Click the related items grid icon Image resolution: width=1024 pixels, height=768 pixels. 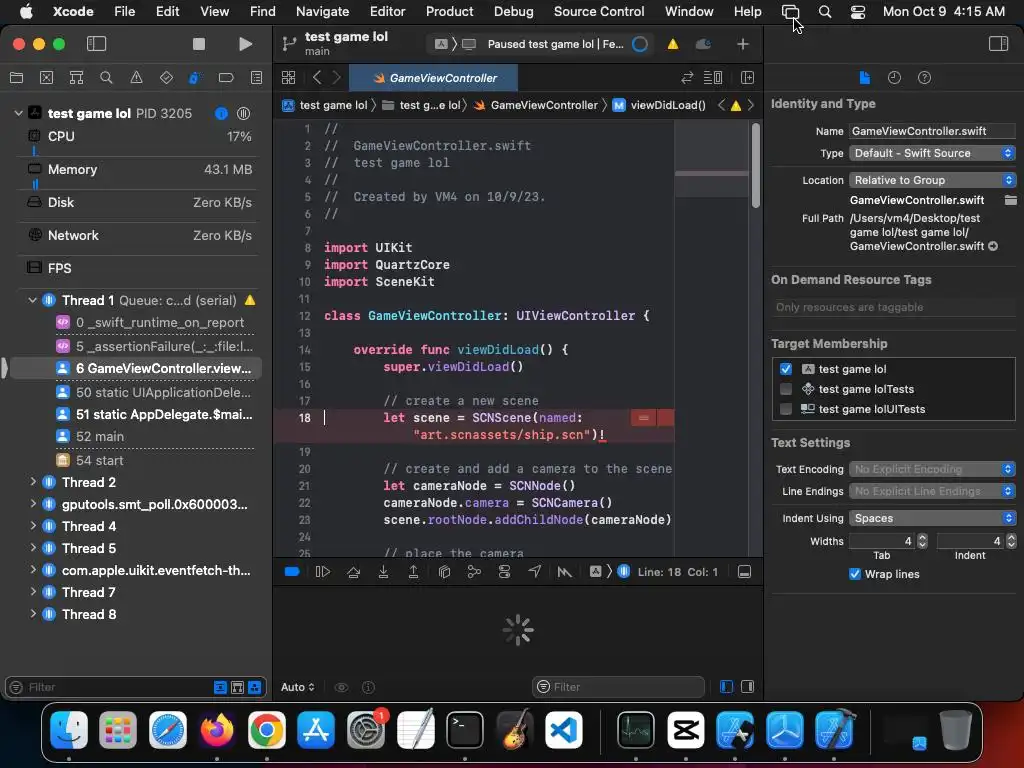[288, 78]
